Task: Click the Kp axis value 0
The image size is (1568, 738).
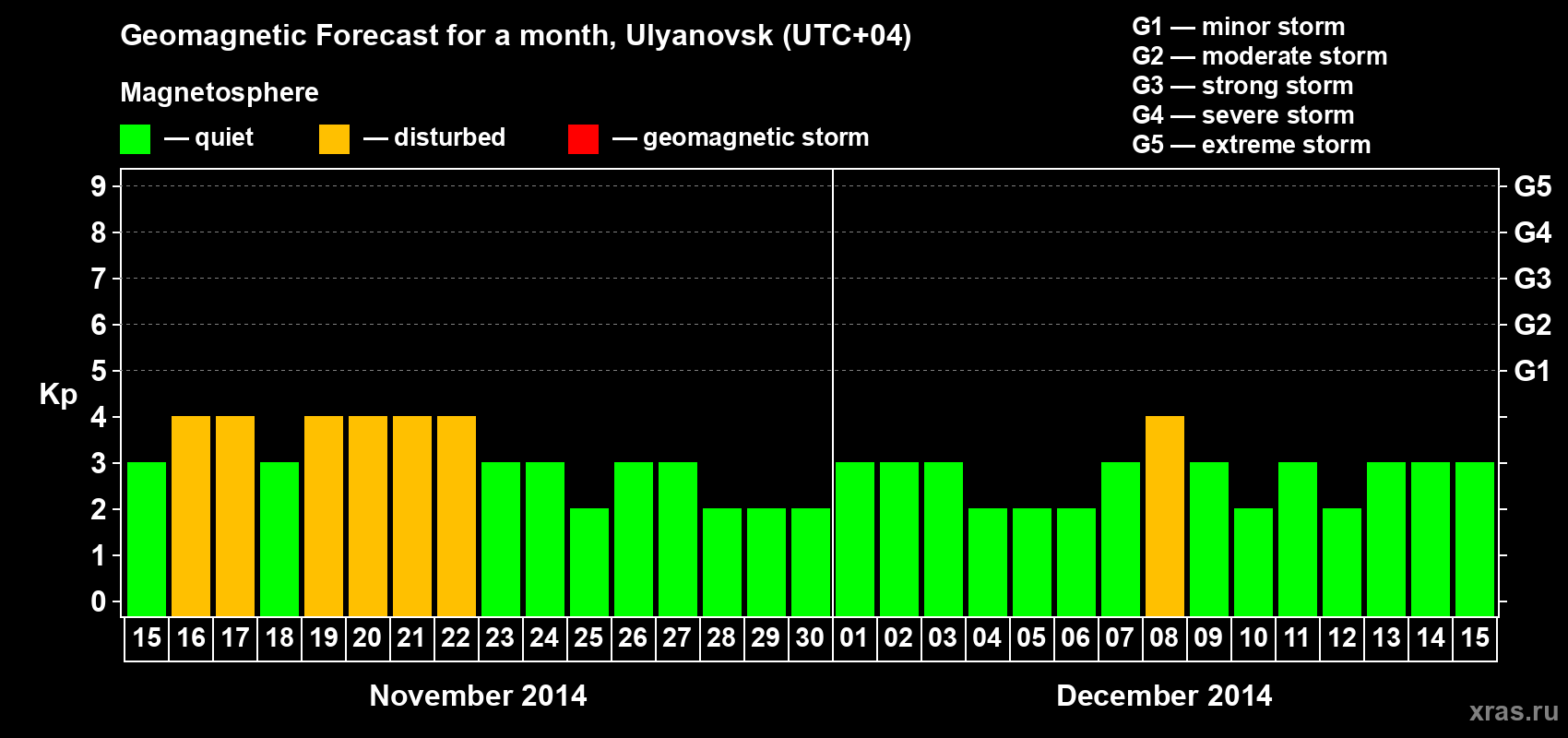Action: (x=99, y=601)
